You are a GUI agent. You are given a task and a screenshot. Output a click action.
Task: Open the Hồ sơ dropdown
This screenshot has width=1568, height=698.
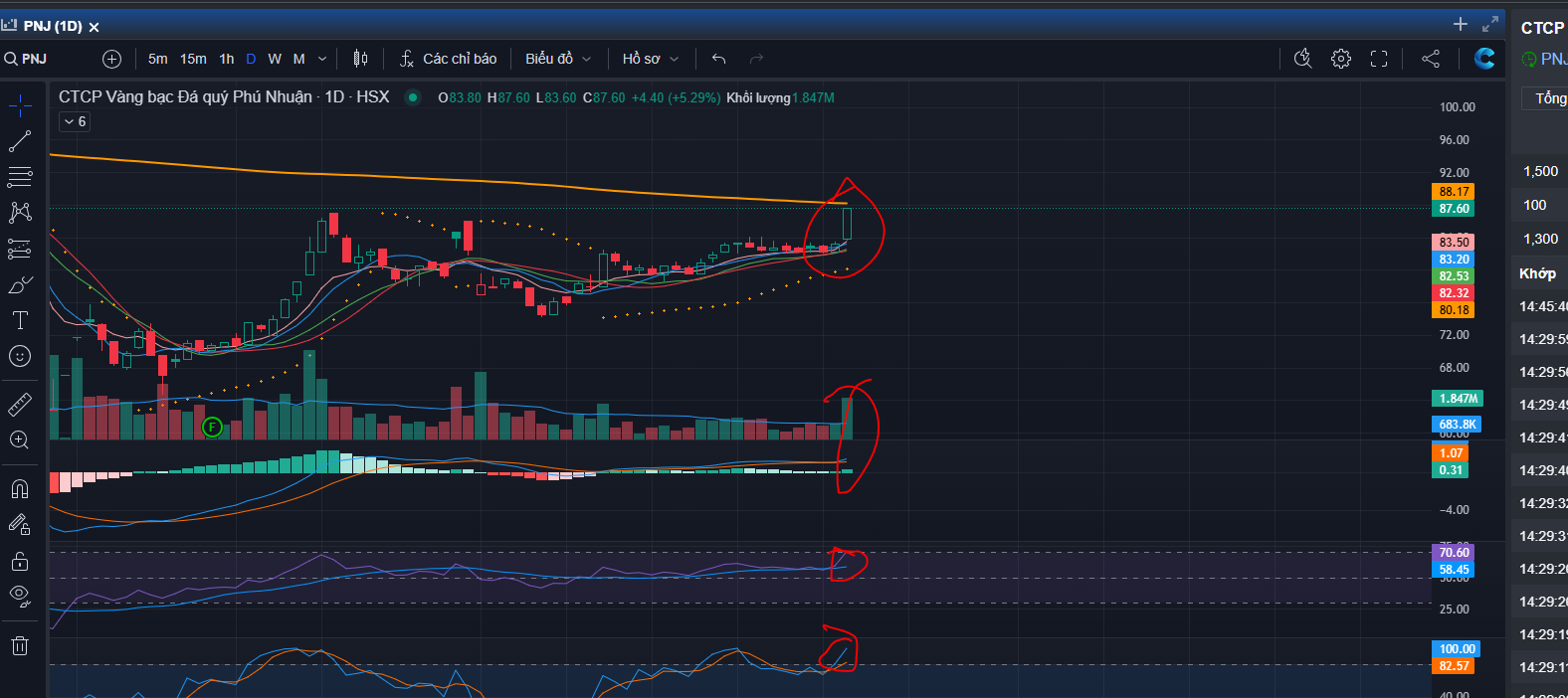point(651,59)
